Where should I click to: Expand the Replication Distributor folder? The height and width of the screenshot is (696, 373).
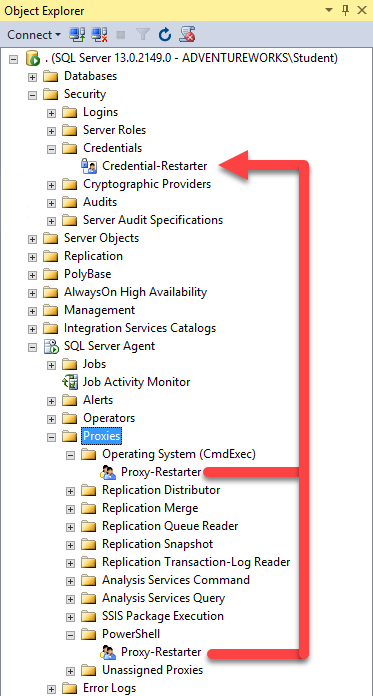point(70,490)
